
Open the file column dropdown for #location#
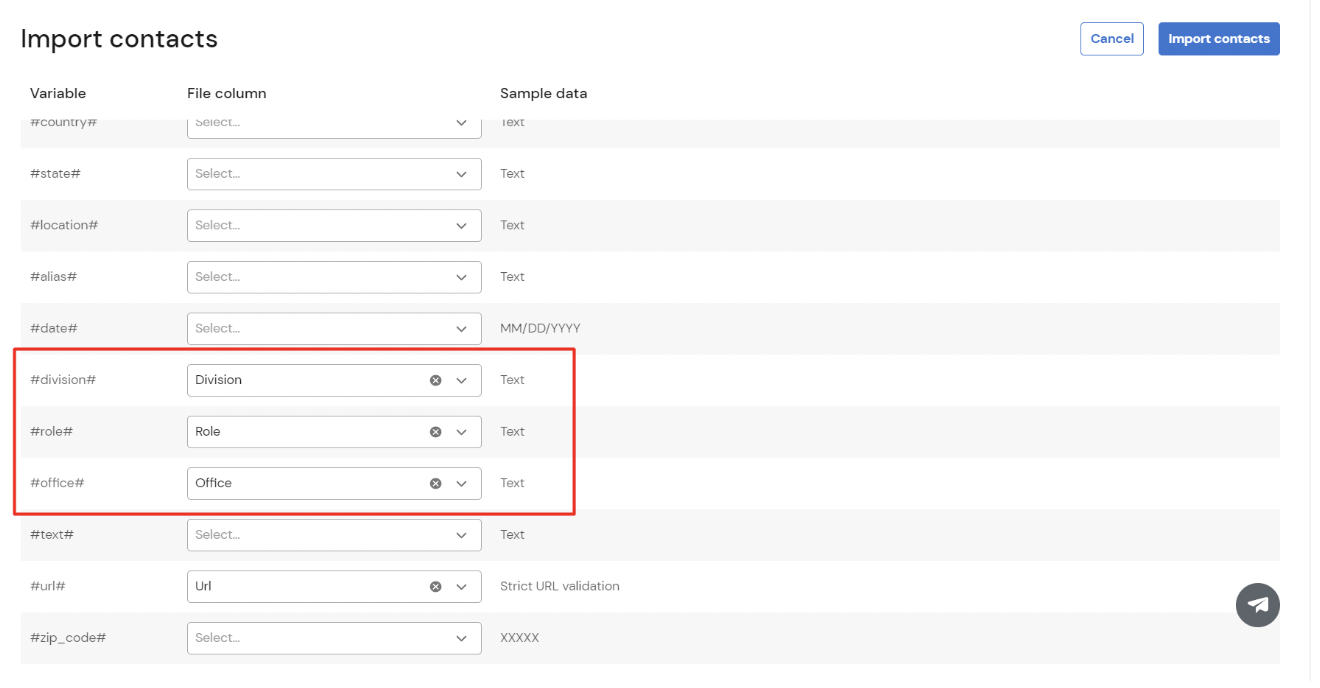click(x=333, y=225)
